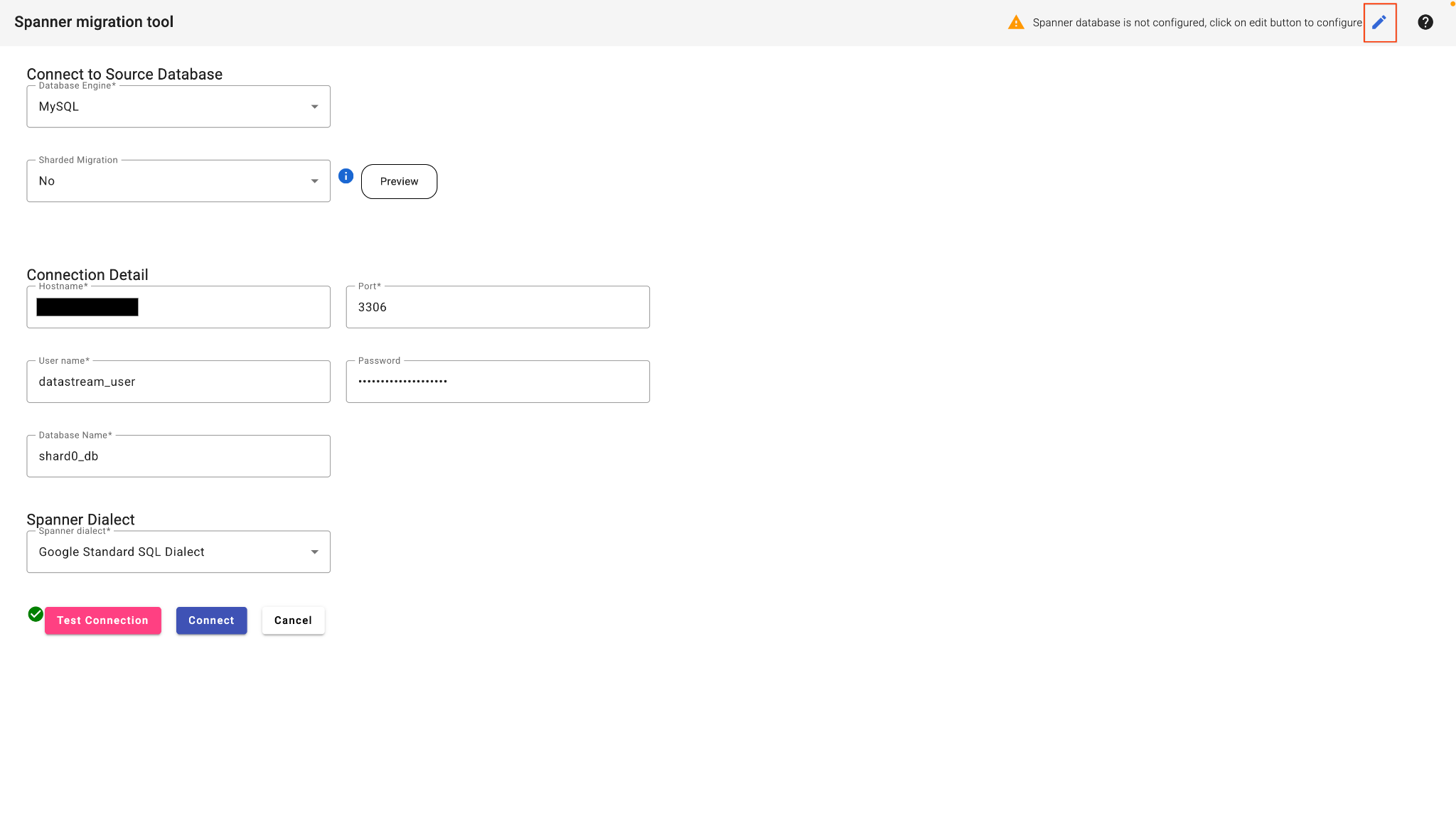Click the Database Name field shard0_db
Screen dimensions: 1456x818
[178, 456]
